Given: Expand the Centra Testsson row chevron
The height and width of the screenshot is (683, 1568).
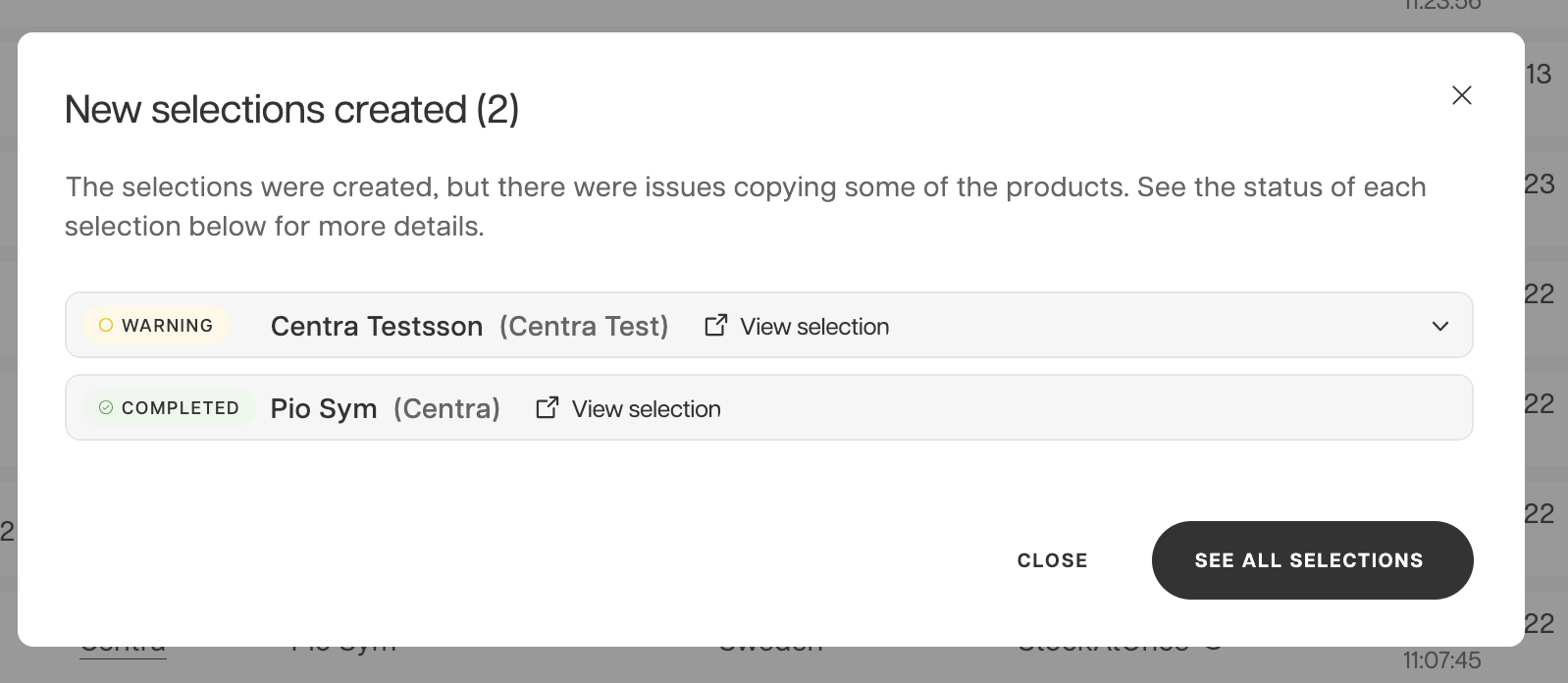Looking at the screenshot, I should pos(1439,326).
